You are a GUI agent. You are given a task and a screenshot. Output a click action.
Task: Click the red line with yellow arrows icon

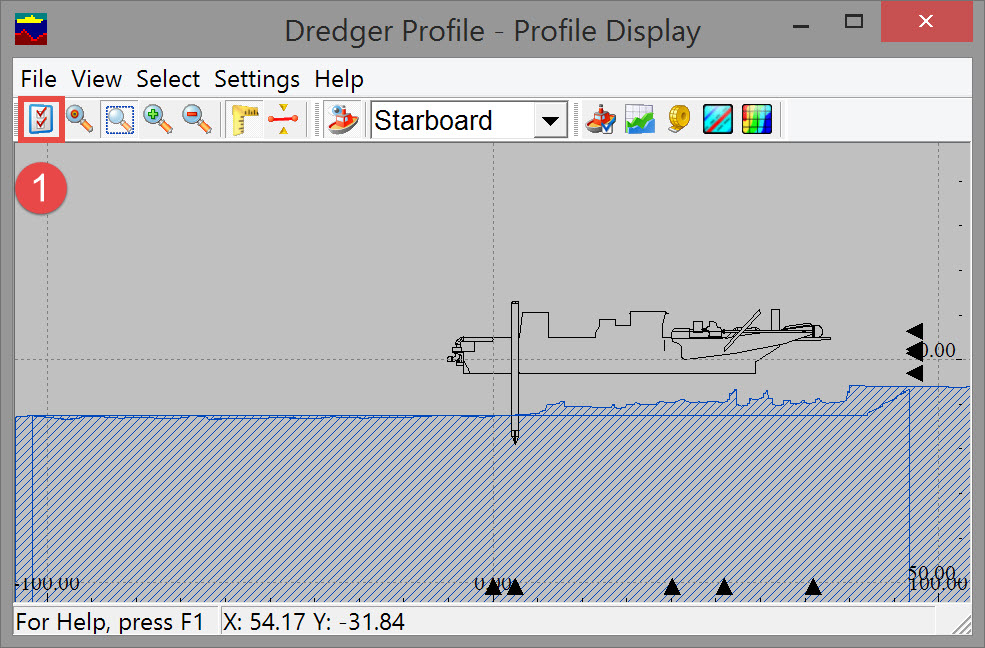tap(283, 119)
